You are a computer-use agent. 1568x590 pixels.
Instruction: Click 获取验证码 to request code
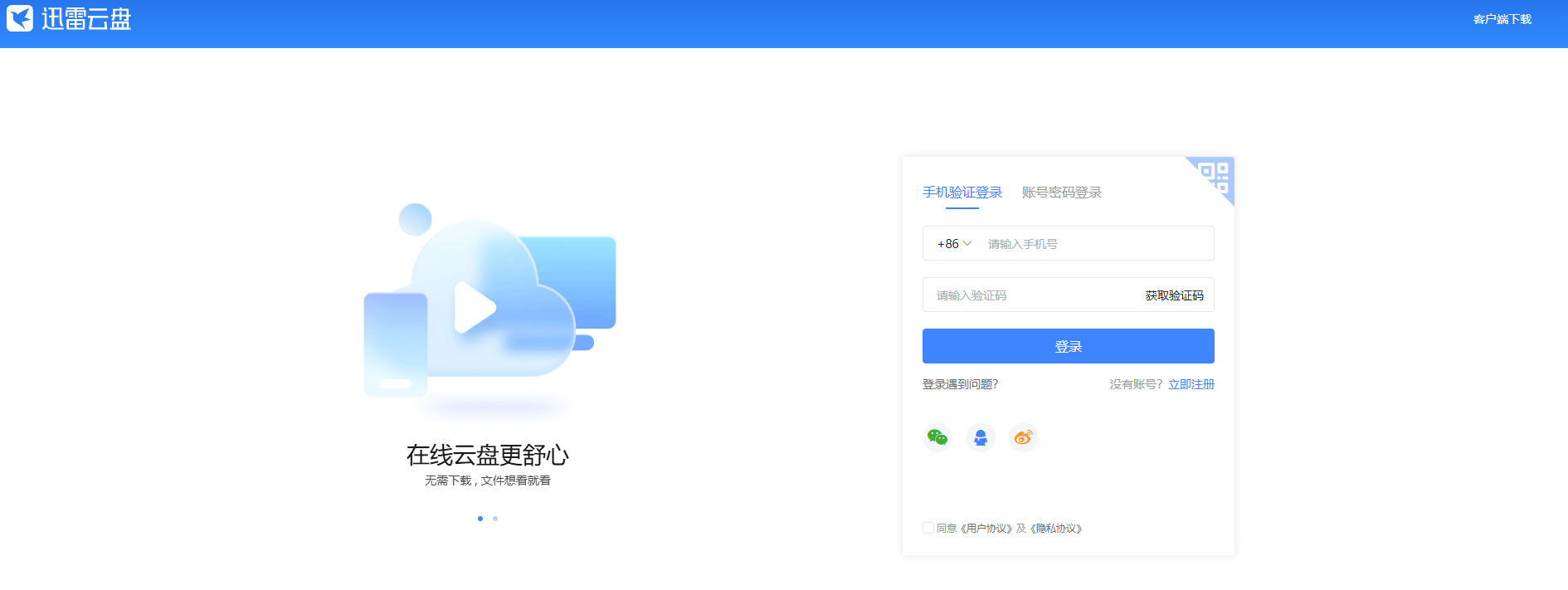pos(1174,295)
